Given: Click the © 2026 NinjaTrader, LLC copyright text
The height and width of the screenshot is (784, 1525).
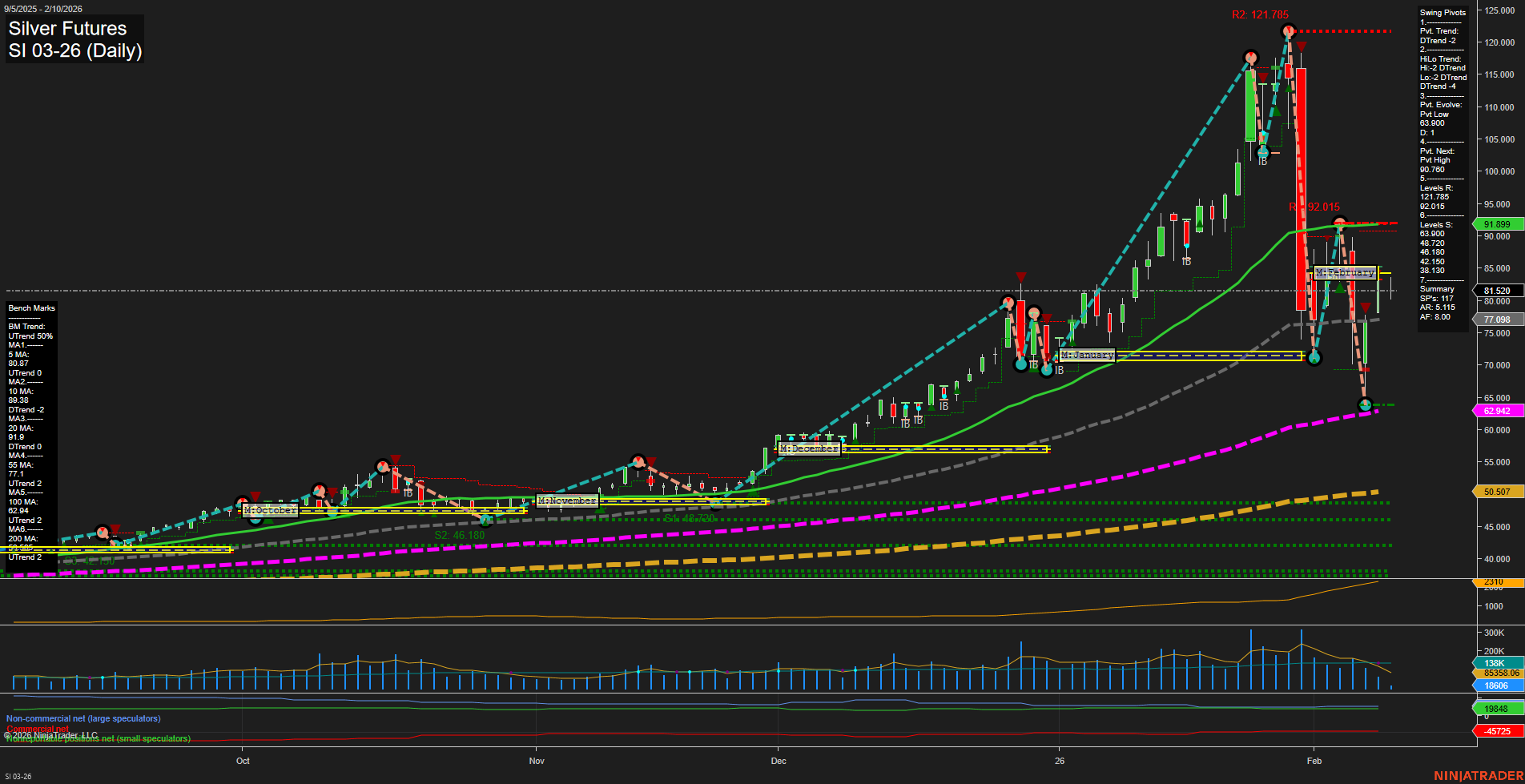Looking at the screenshot, I should pyautogui.click(x=48, y=734).
